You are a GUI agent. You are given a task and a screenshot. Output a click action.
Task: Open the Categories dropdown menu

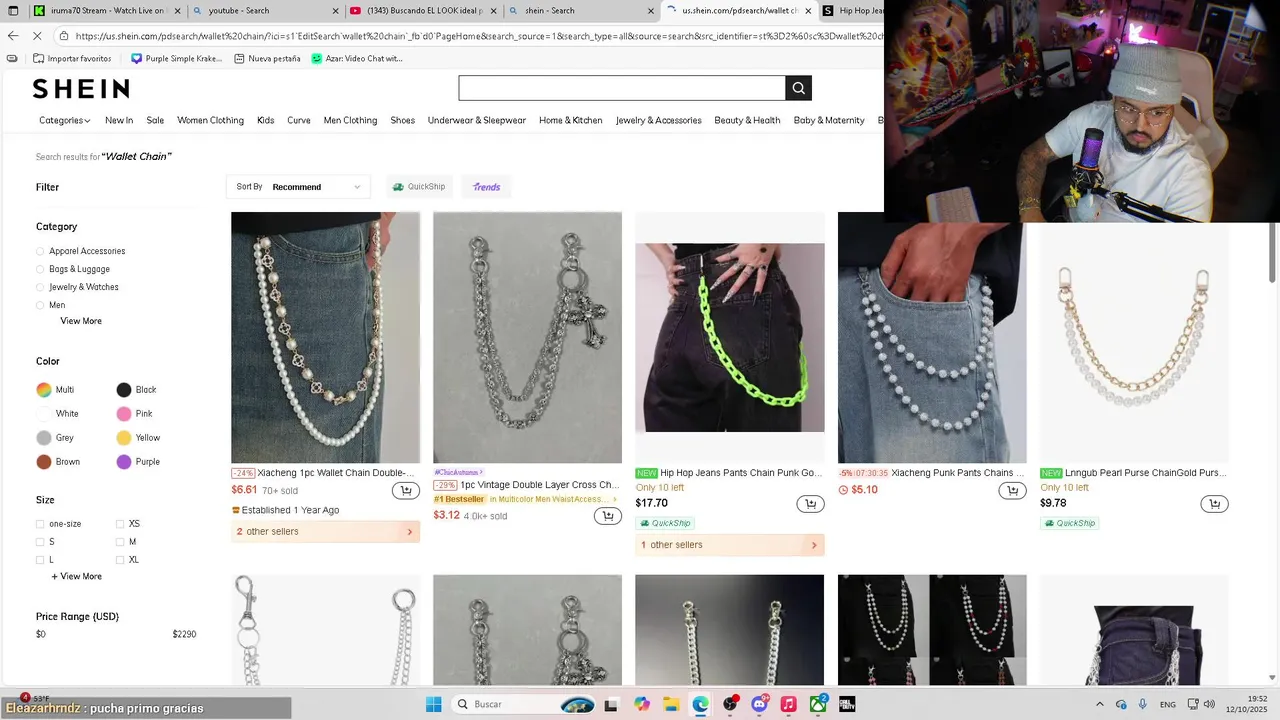point(65,120)
